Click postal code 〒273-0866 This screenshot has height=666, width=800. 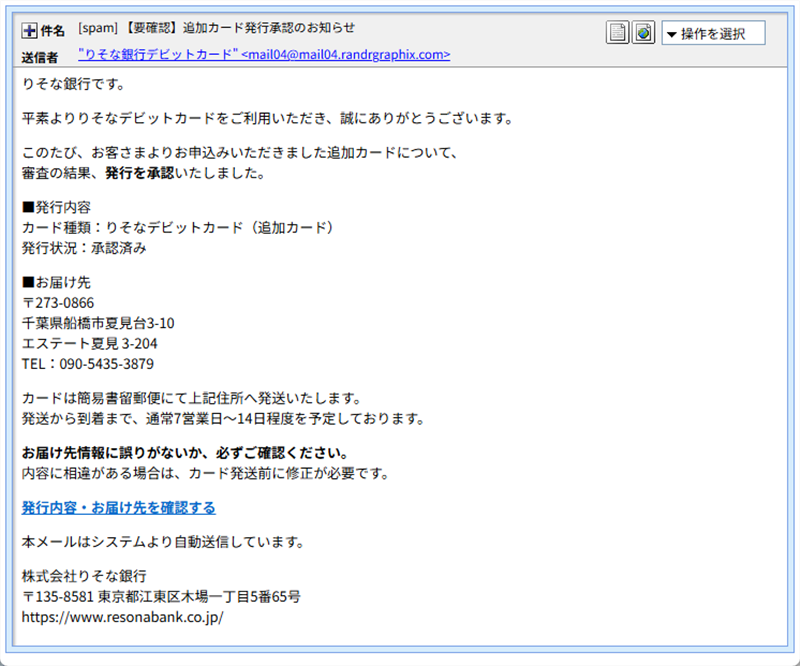point(58,303)
